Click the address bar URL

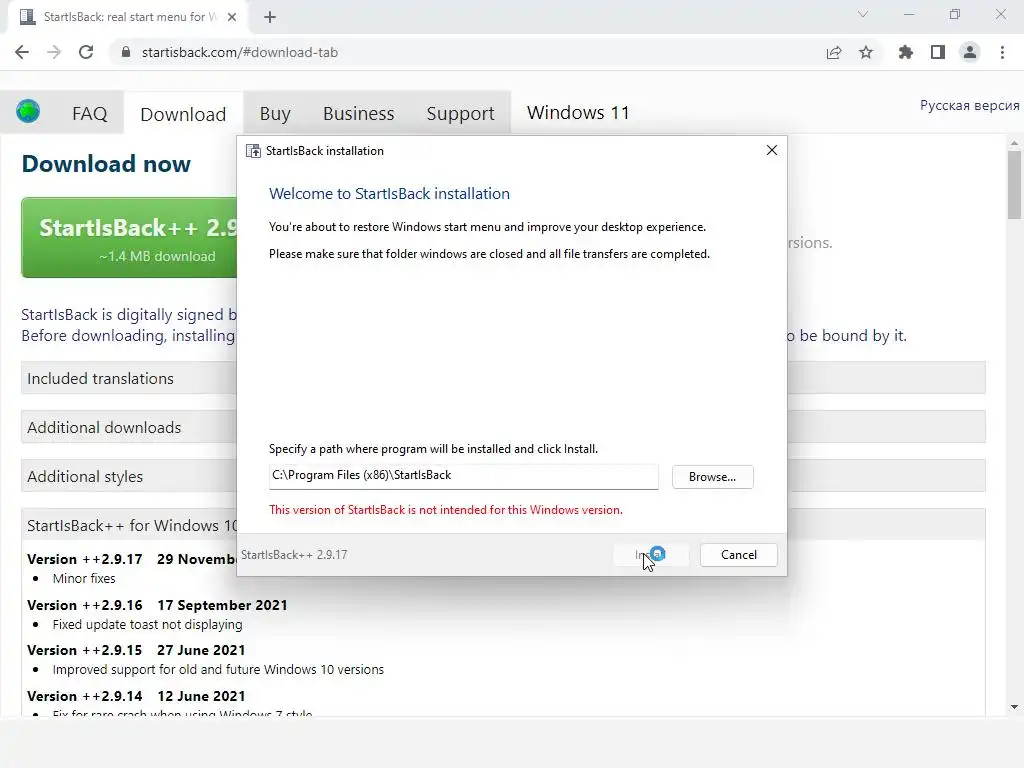240,52
